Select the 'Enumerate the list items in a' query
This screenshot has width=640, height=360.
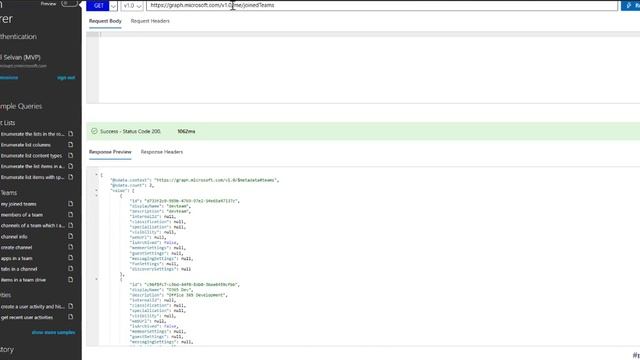point(33,166)
